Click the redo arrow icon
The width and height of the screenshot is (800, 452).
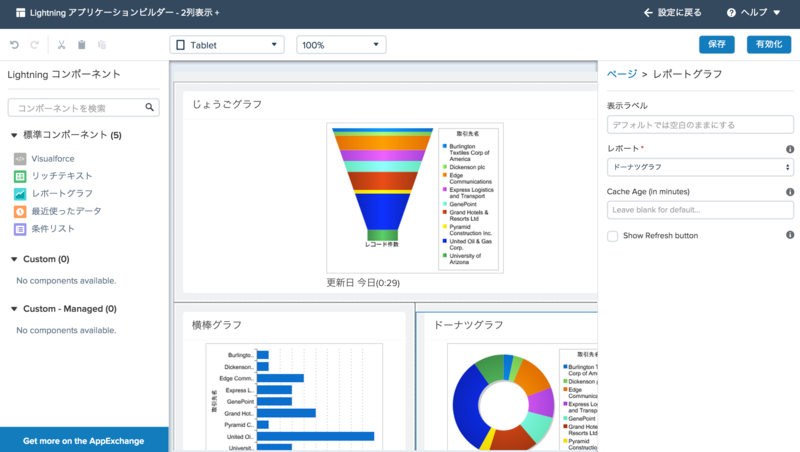pos(34,45)
